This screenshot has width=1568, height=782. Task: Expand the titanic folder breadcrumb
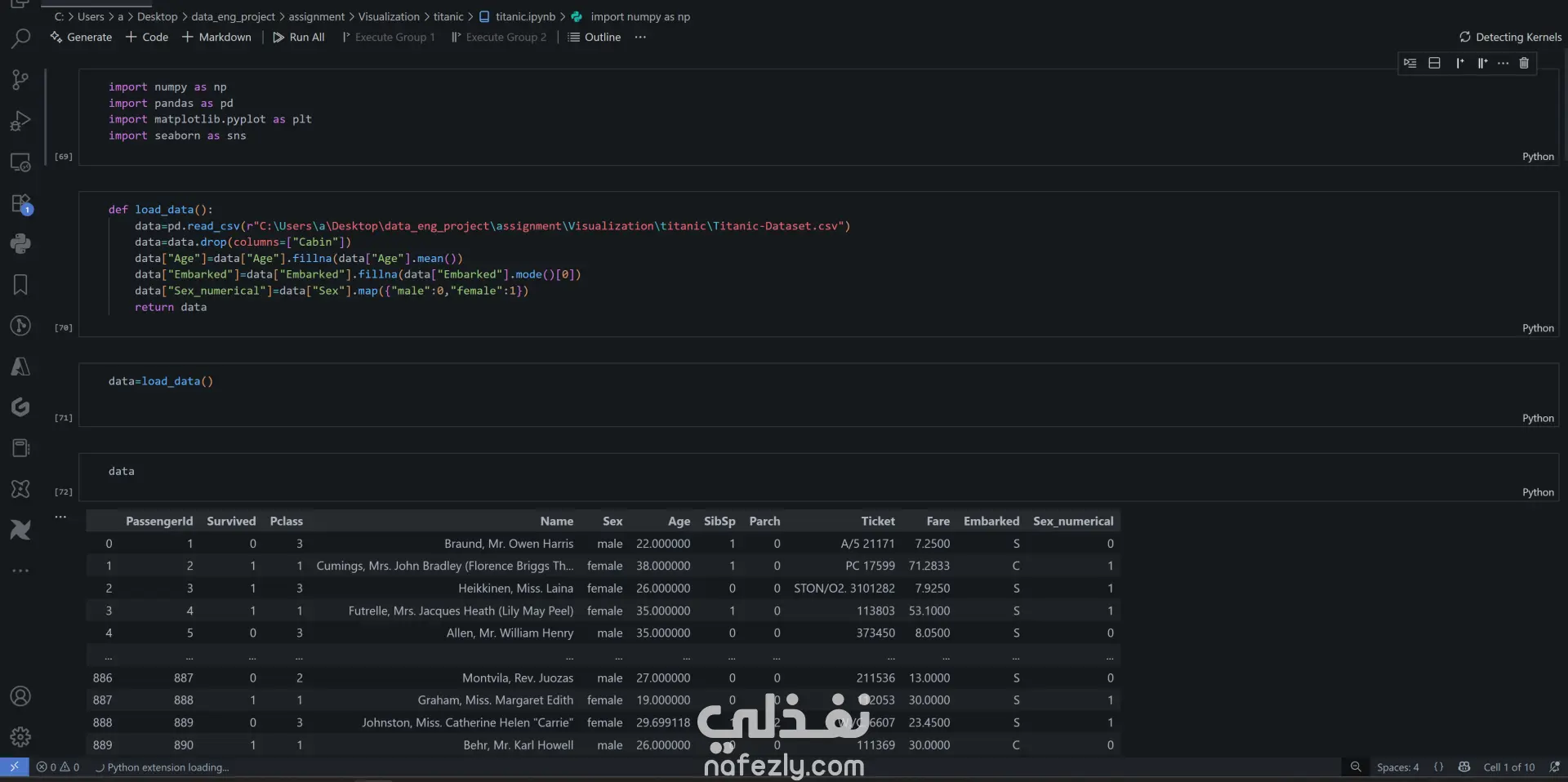[x=448, y=16]
